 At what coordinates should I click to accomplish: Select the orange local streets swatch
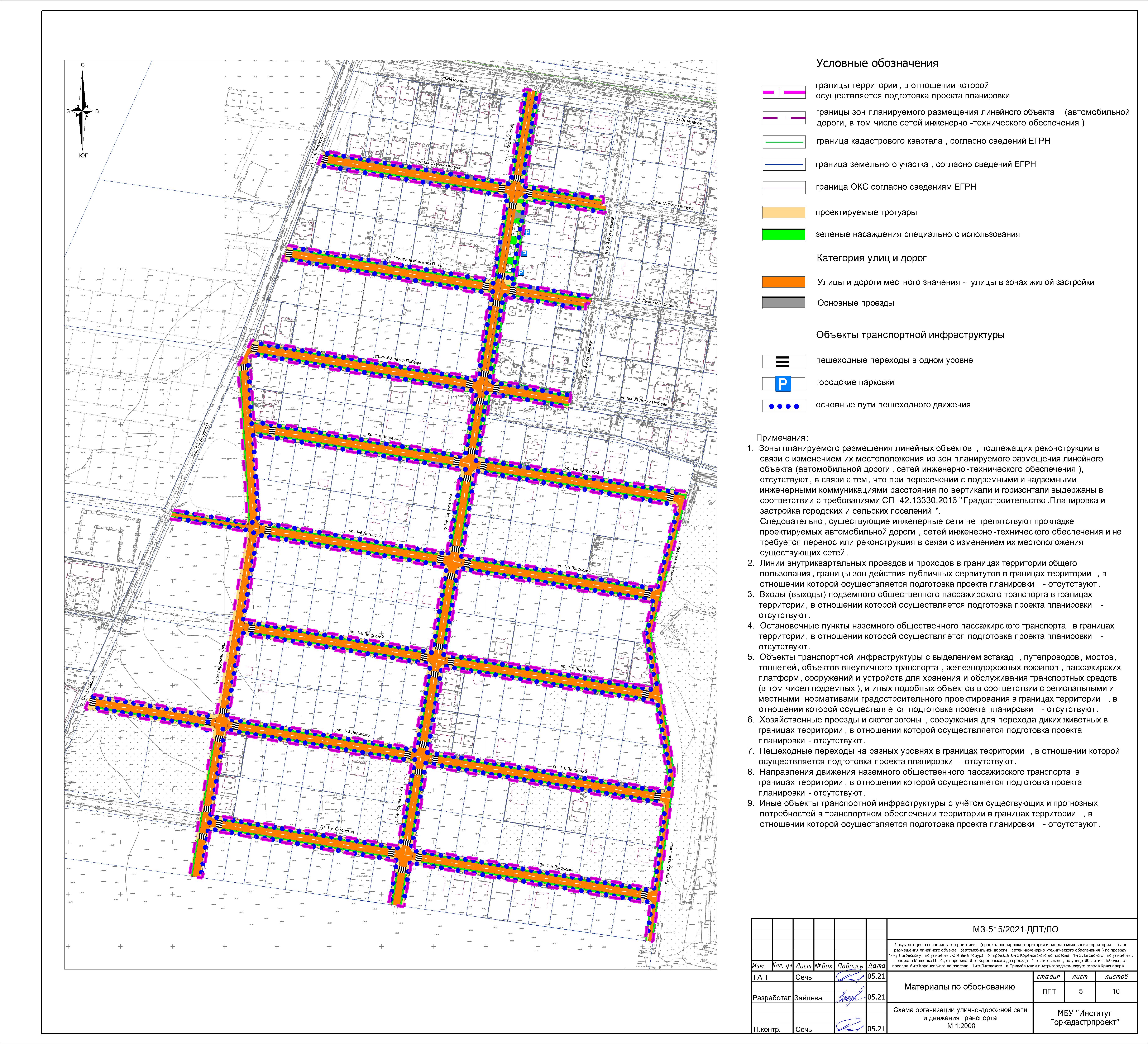(x=784, y=282)
